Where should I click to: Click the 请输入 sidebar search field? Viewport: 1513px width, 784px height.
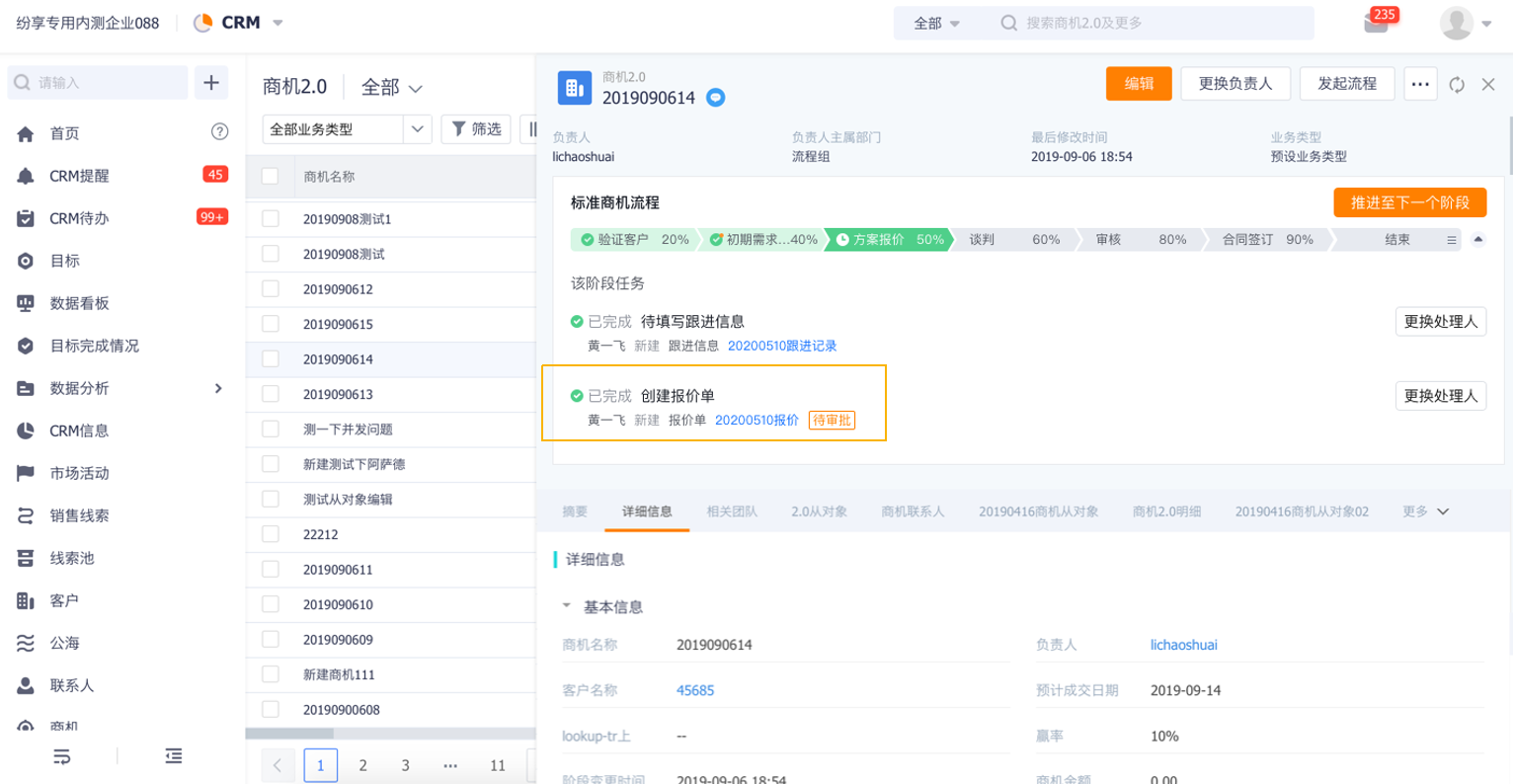[98, 83]
